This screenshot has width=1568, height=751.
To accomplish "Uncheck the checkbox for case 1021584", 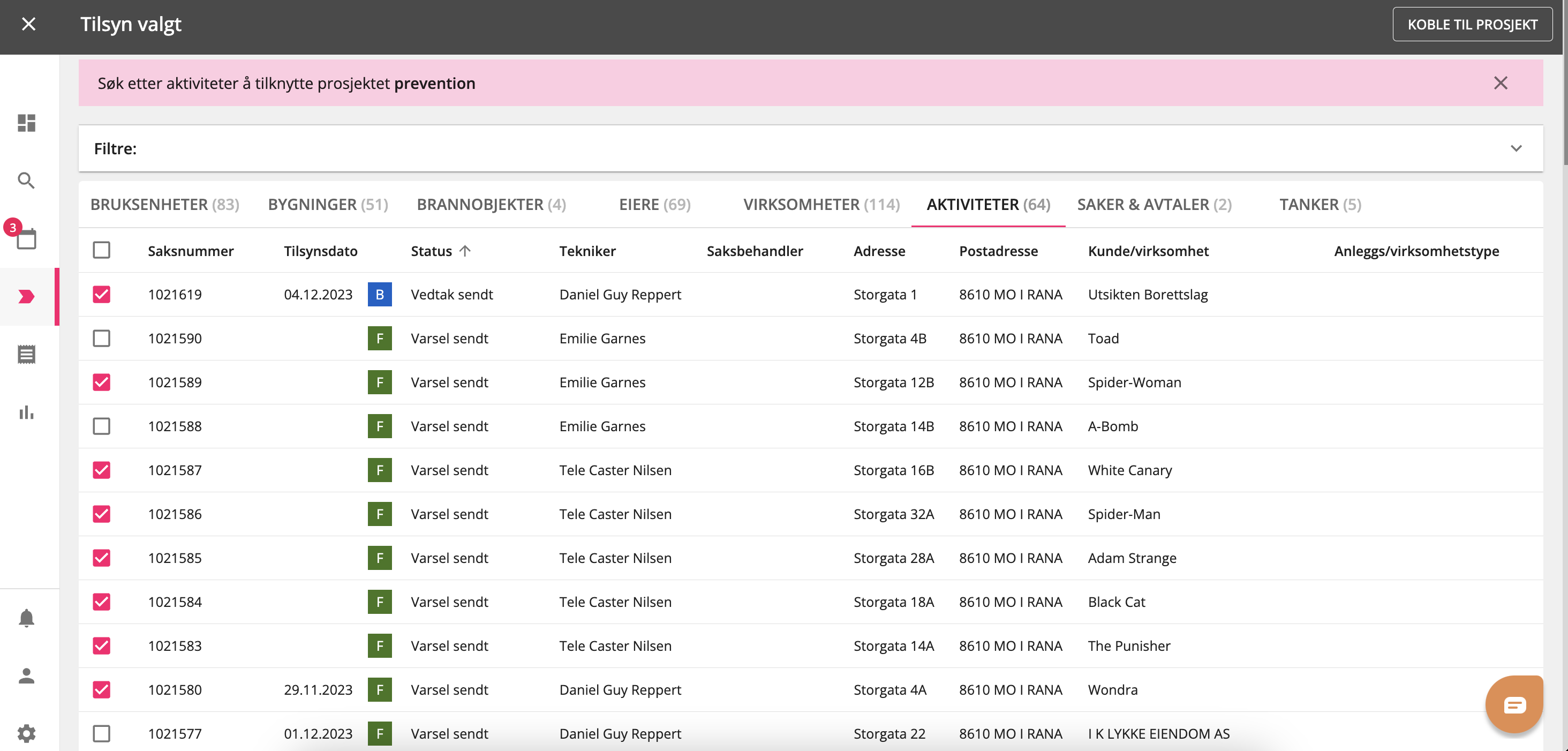I will 102,602.
